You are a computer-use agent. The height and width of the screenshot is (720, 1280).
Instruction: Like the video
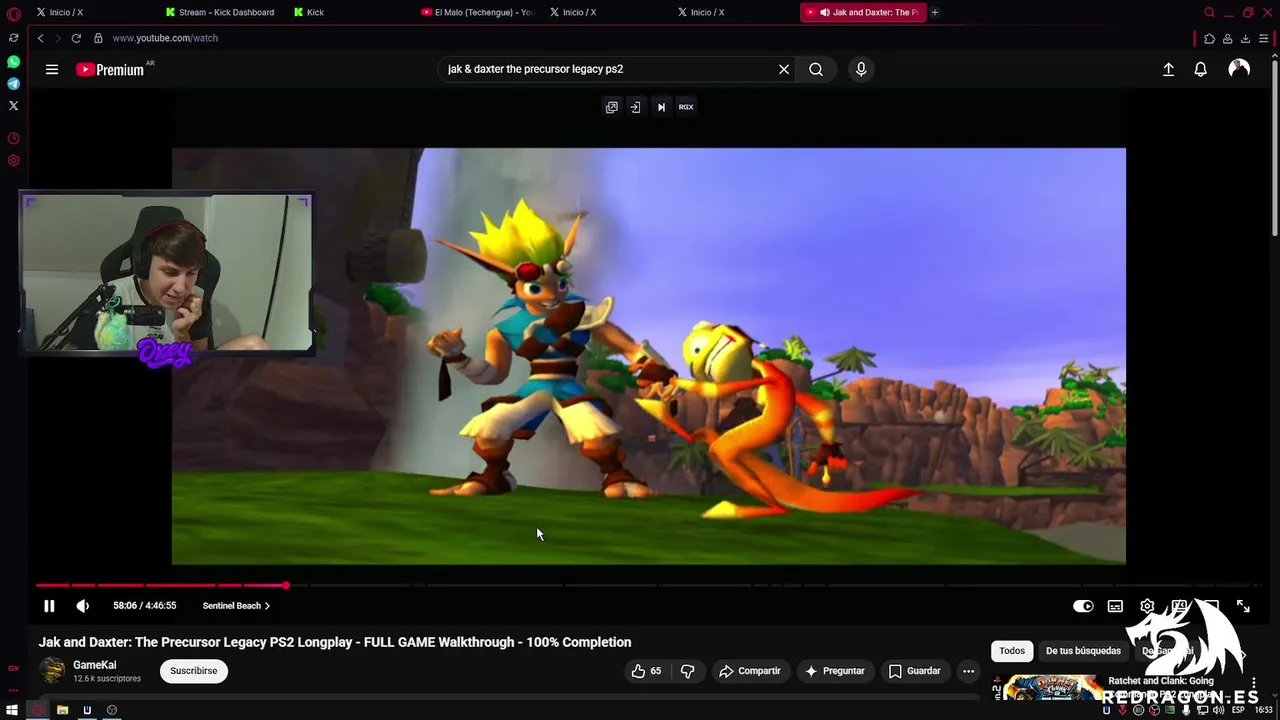[646, 671]
